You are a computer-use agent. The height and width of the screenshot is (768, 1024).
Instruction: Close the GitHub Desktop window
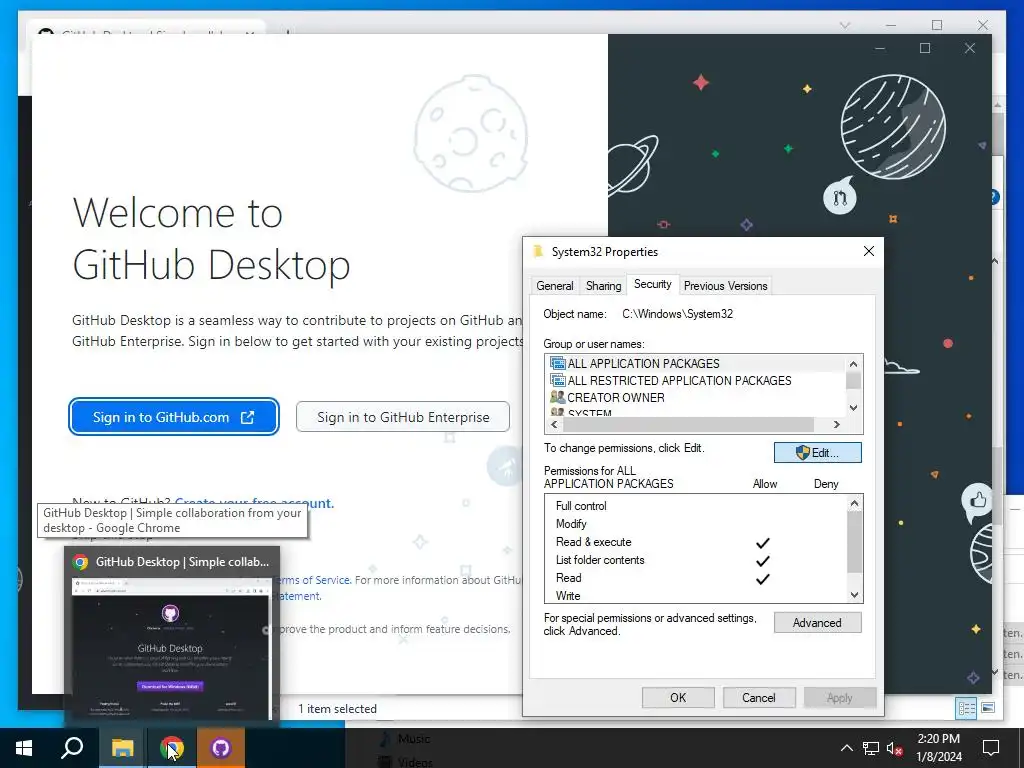970,48
